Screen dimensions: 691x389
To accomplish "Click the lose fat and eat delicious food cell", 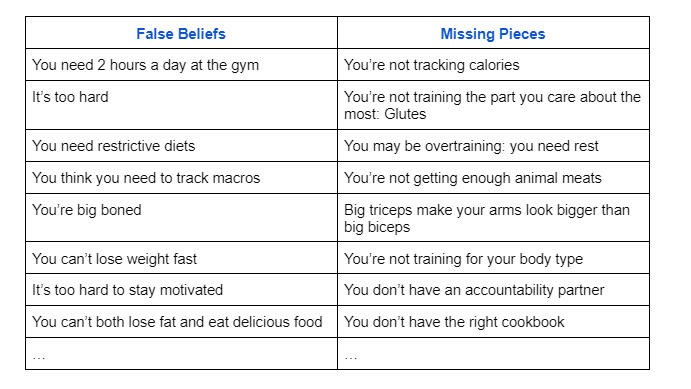I will click(x=181, y=322).
